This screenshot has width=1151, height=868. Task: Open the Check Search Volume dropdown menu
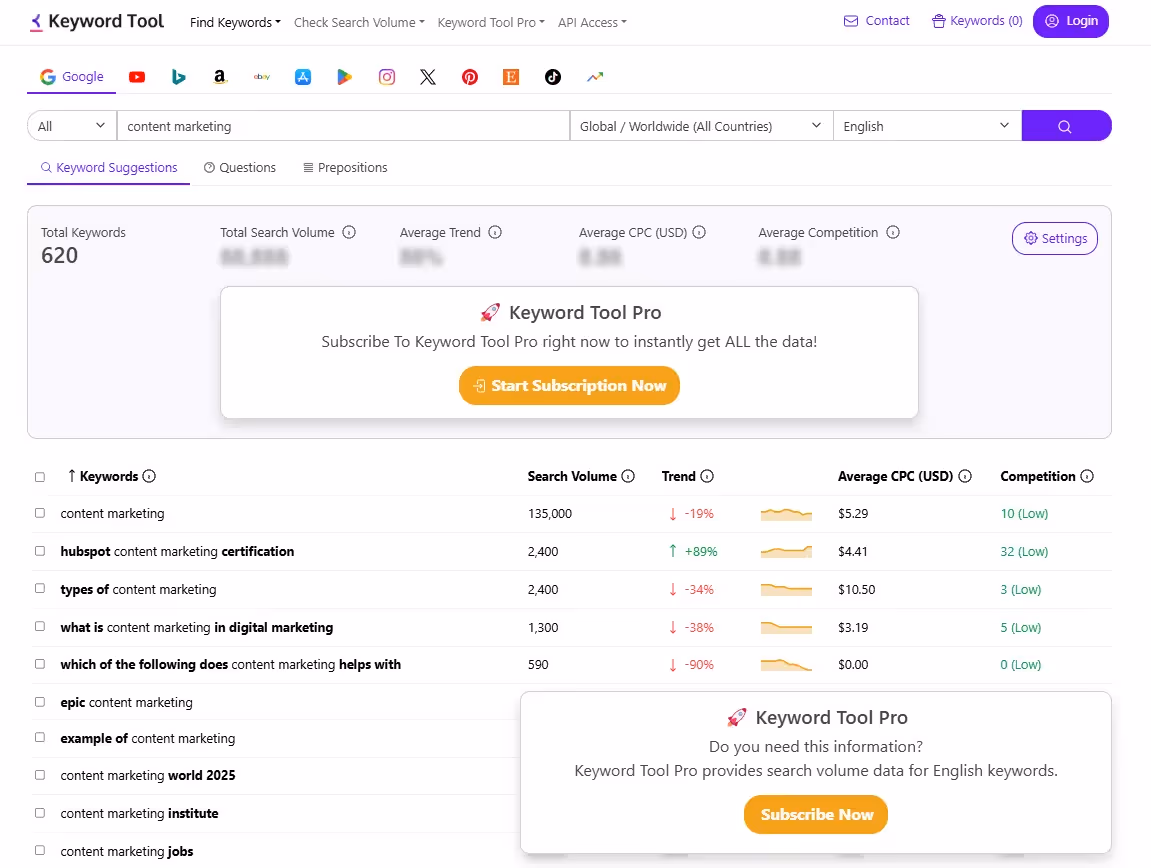pos(359,23)
